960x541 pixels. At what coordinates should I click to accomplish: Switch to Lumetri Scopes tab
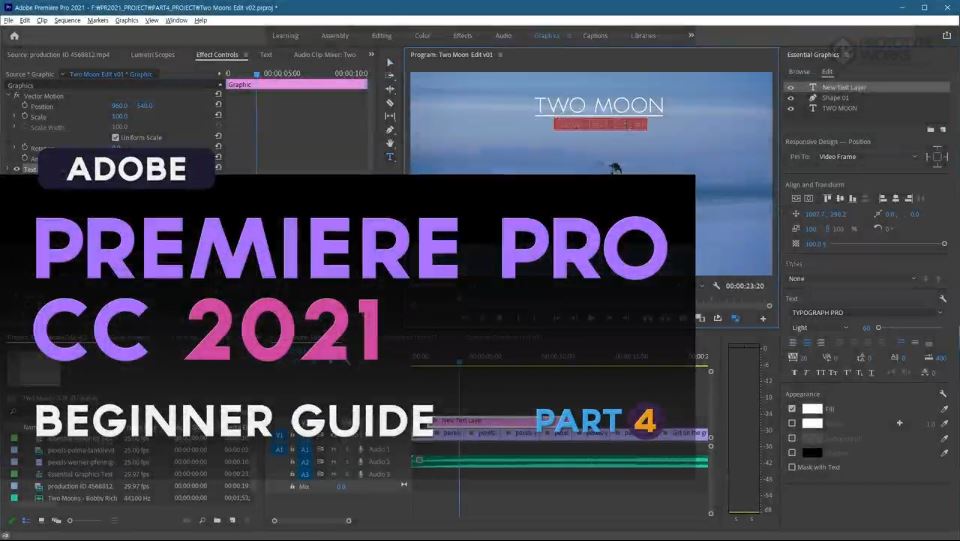coord(152,54)
